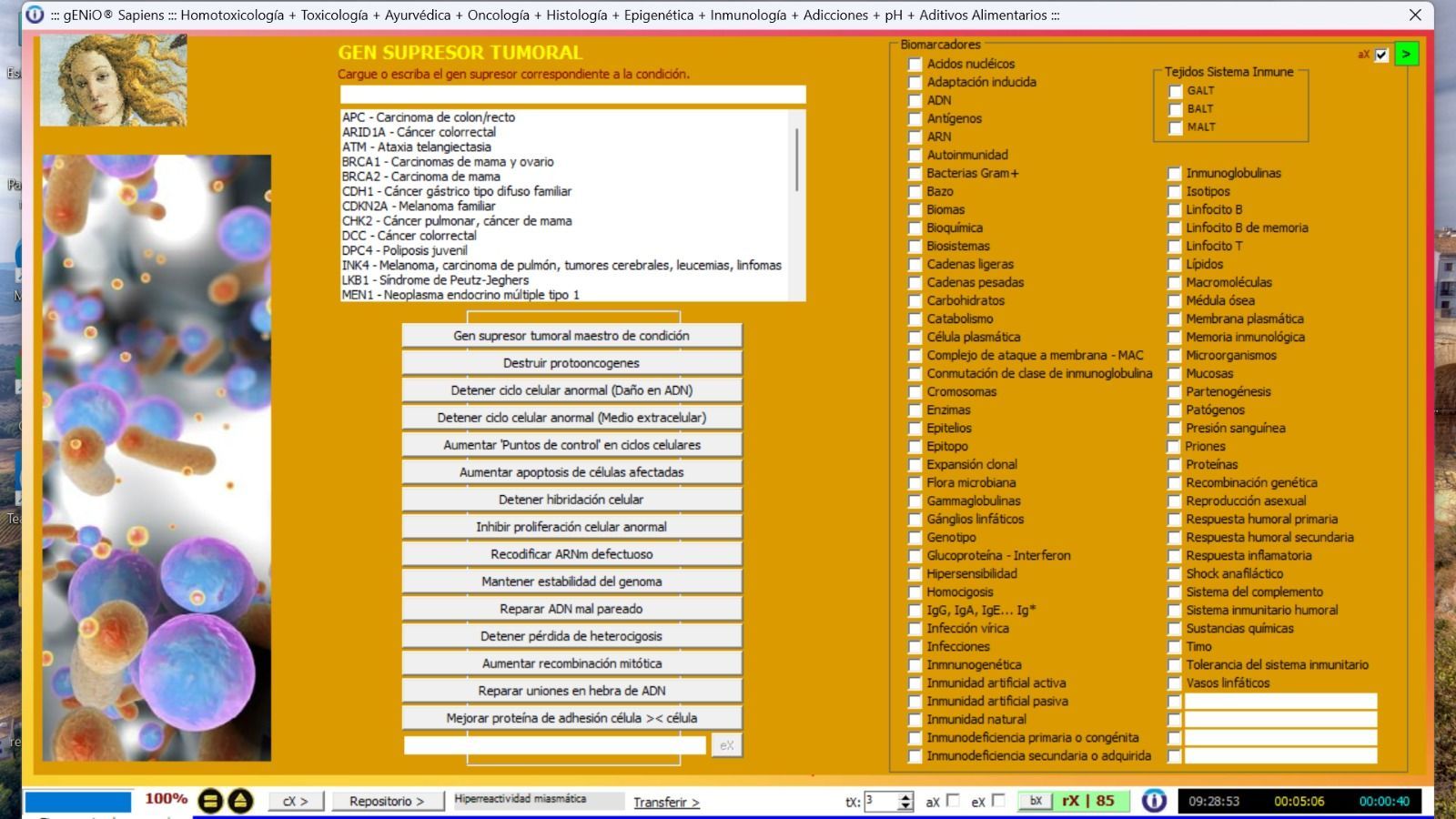Toggle the aX checkbox in the bottom bar
This screenshot has width=1456, height=819.
953,801
